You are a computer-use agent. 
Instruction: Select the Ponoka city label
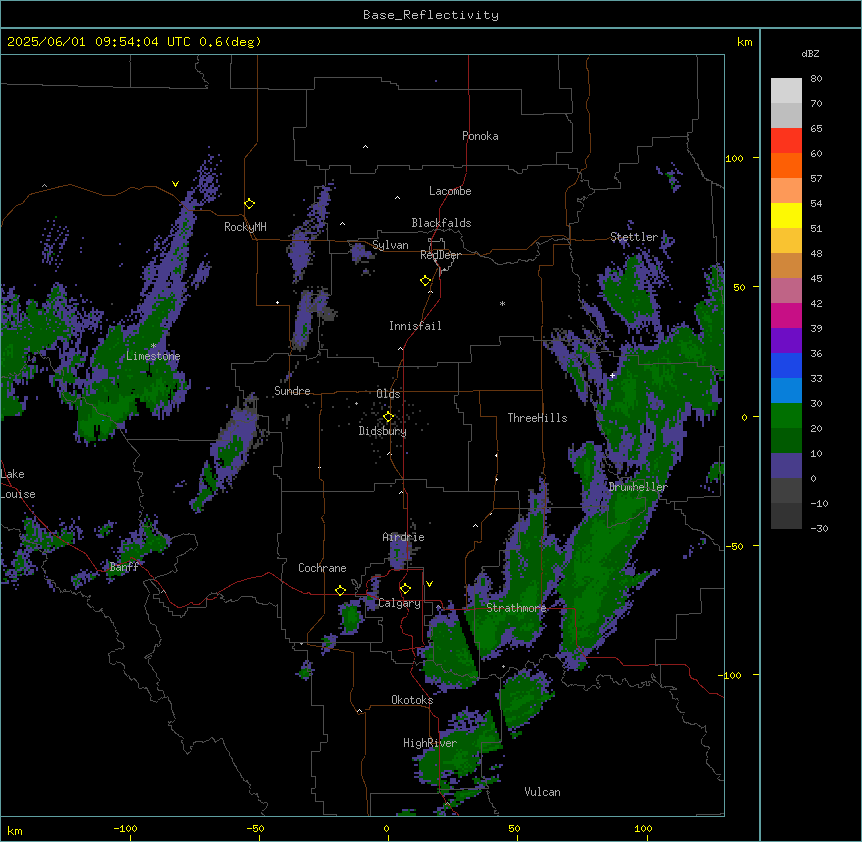(480, 136)
